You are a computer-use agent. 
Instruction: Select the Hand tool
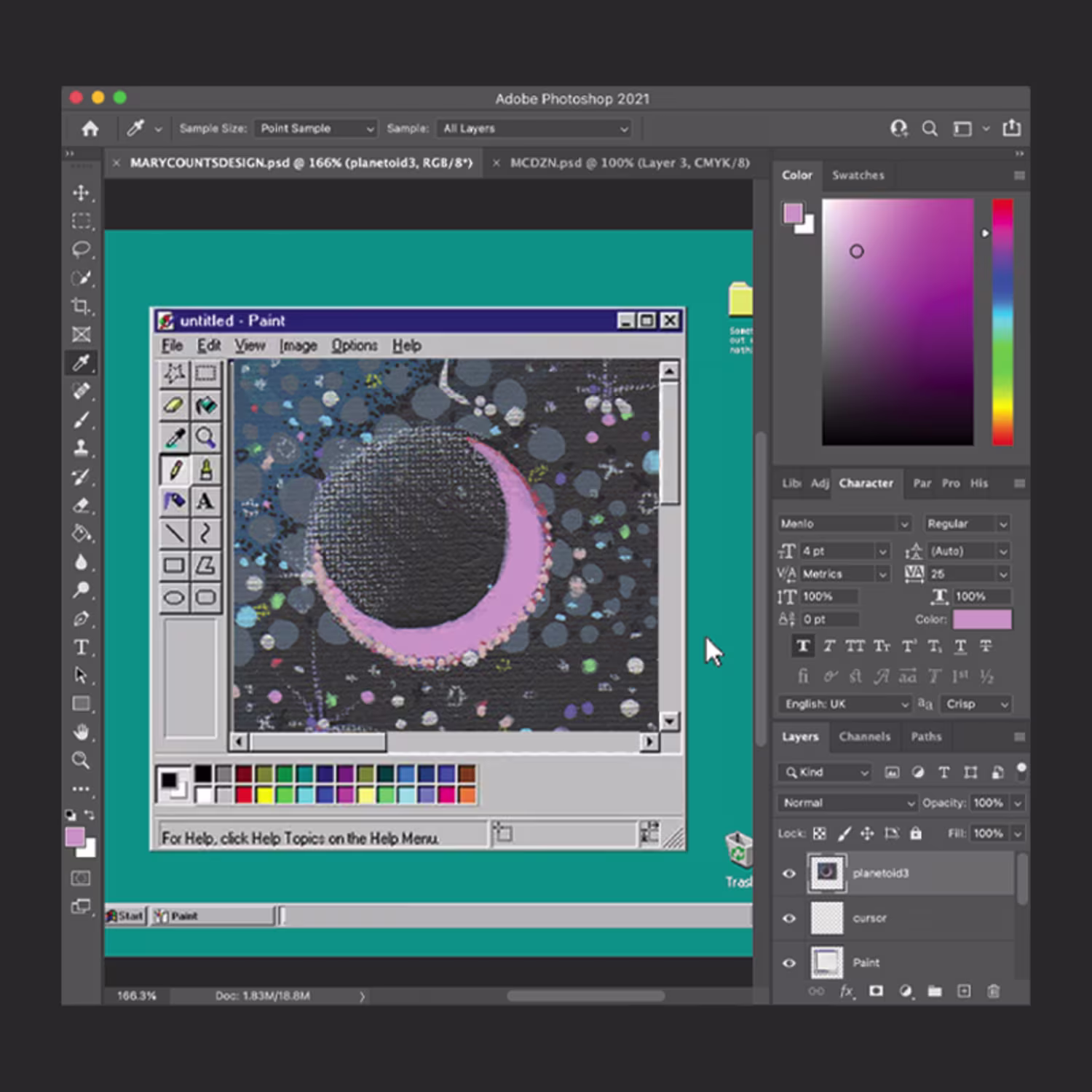(x=81, y=732)
